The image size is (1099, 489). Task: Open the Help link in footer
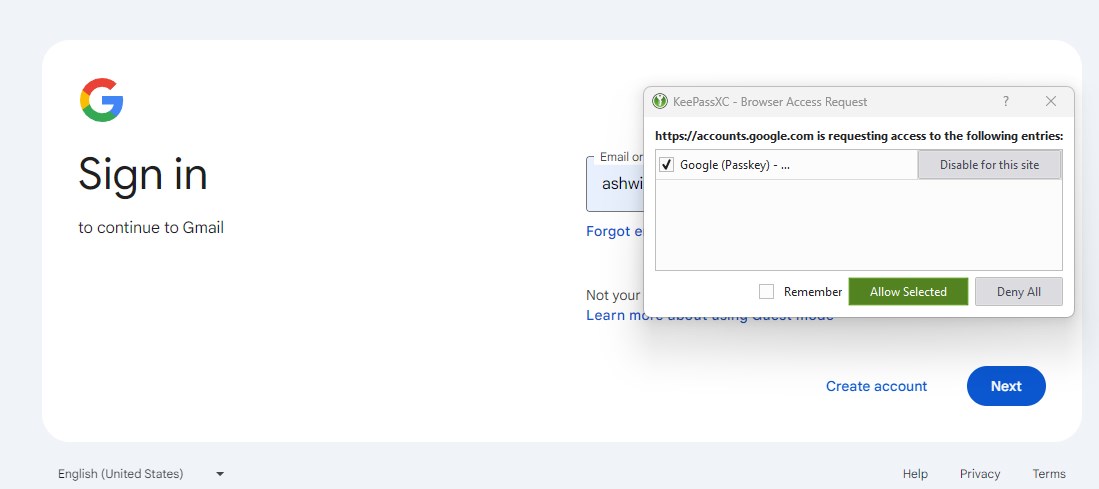[x=915, y=474]
